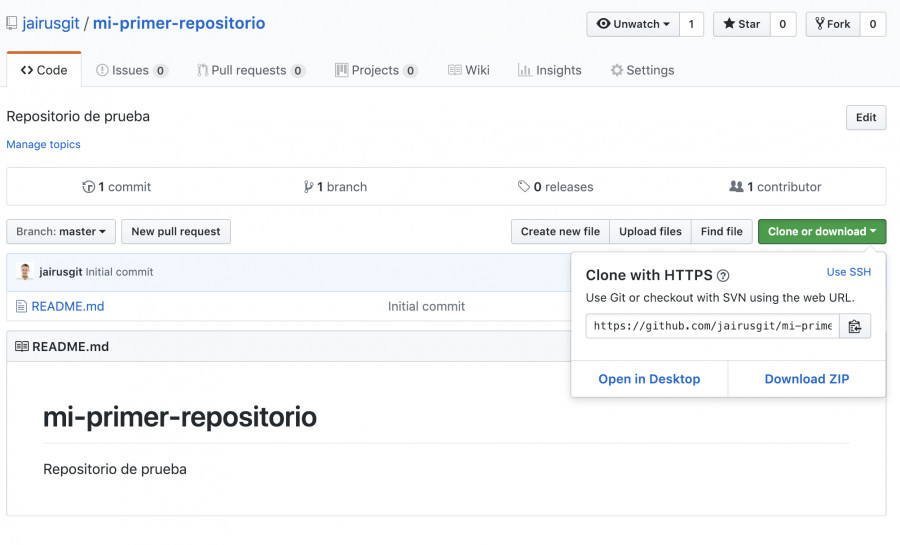Open the Unwatch dropdown button
This screenshot has height=545, width=900.
pyautogui.click(x=633, y=24)
